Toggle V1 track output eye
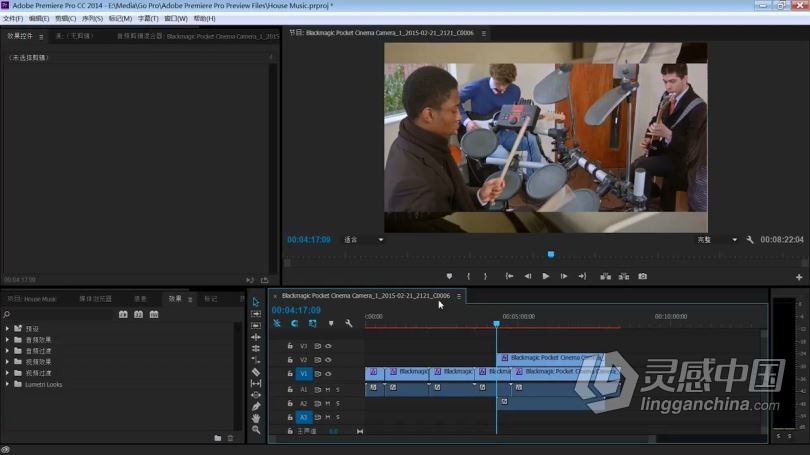810x455 pixels. [328, 374]
